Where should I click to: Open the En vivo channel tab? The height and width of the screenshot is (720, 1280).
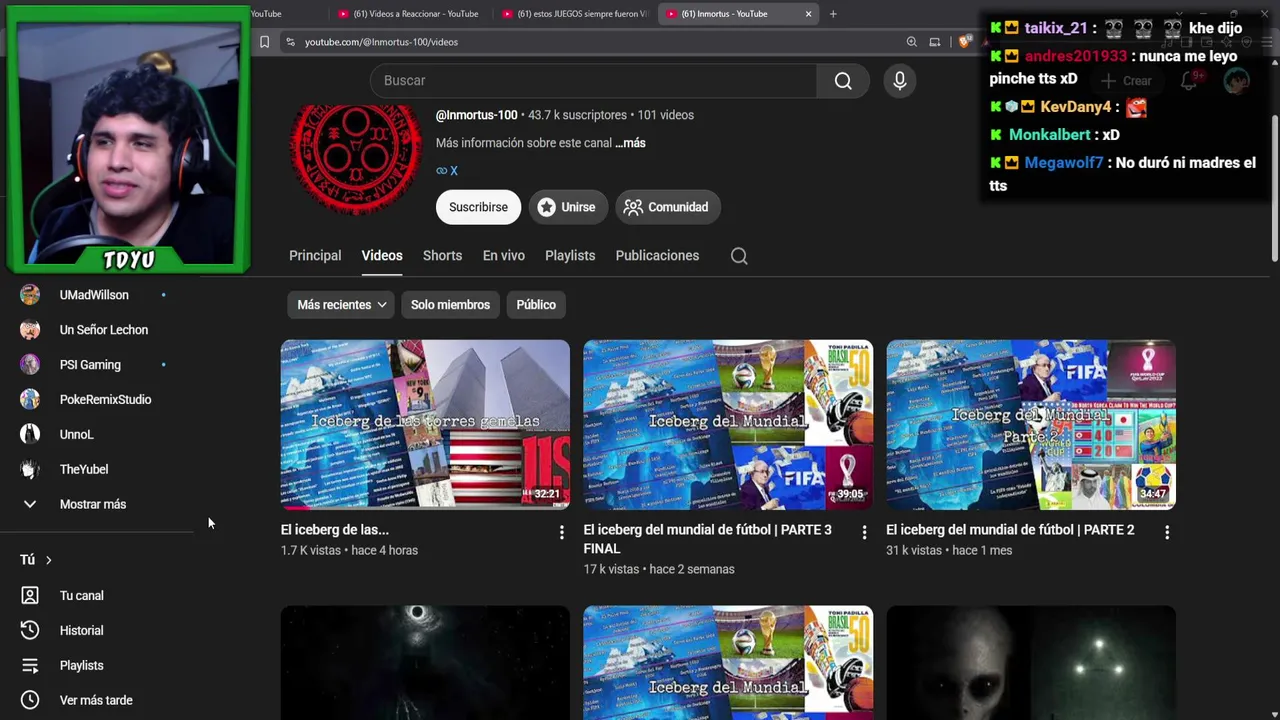[x=504, y=256]
